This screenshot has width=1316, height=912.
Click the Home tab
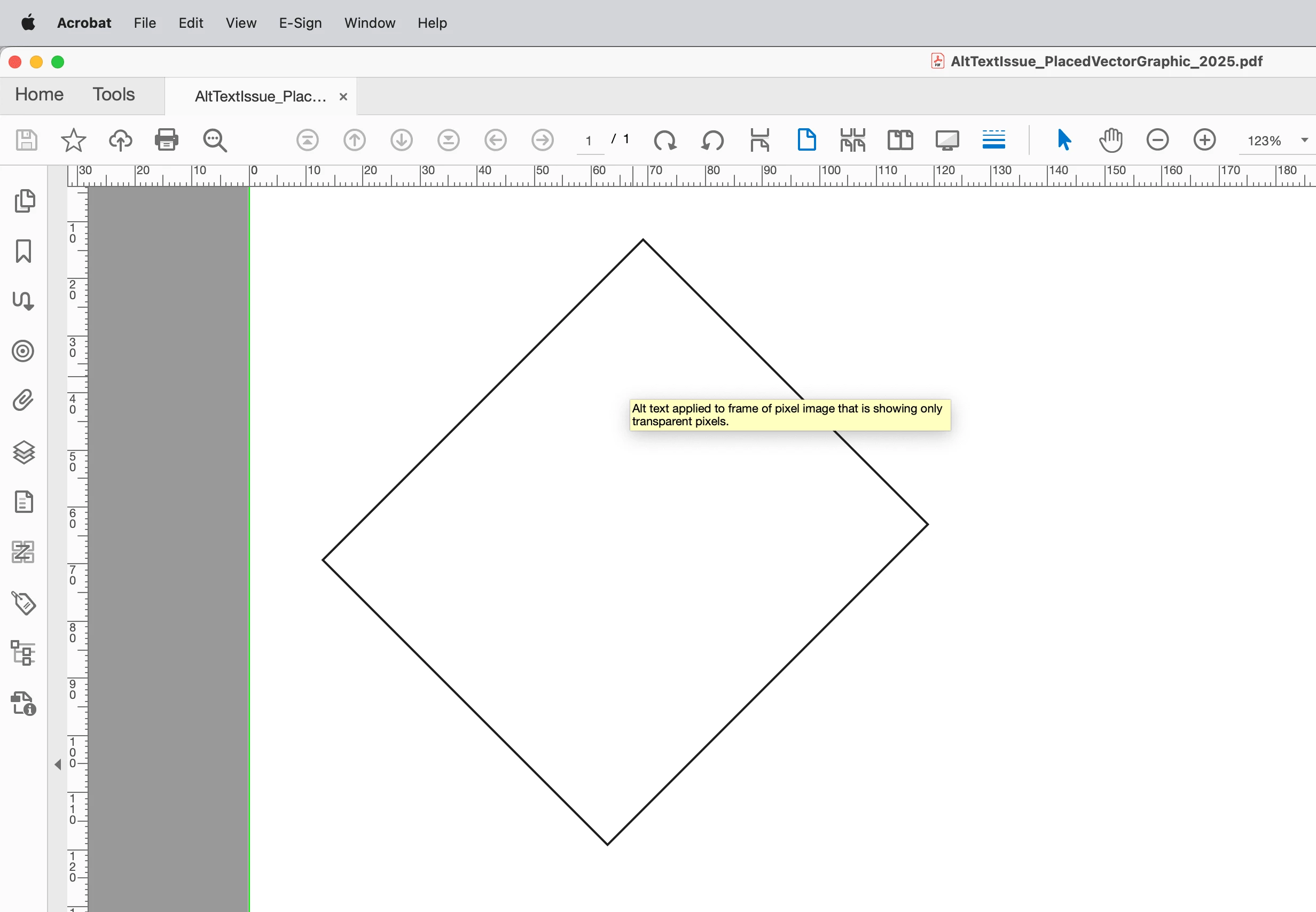[39, 94]
